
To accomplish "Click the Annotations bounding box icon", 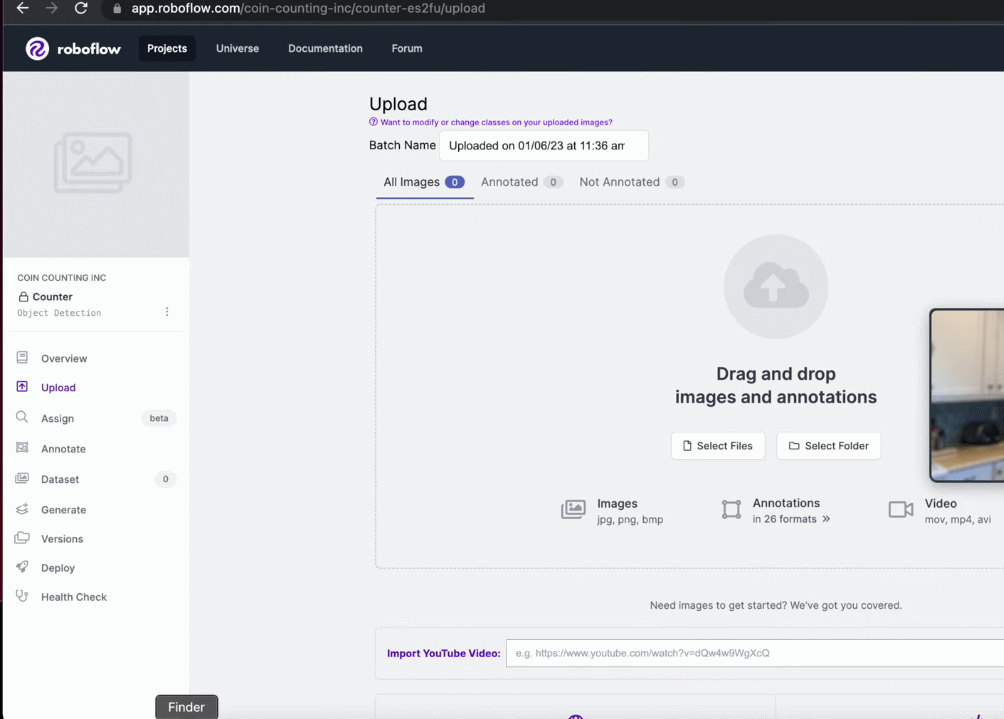I will tap(731, 510).
